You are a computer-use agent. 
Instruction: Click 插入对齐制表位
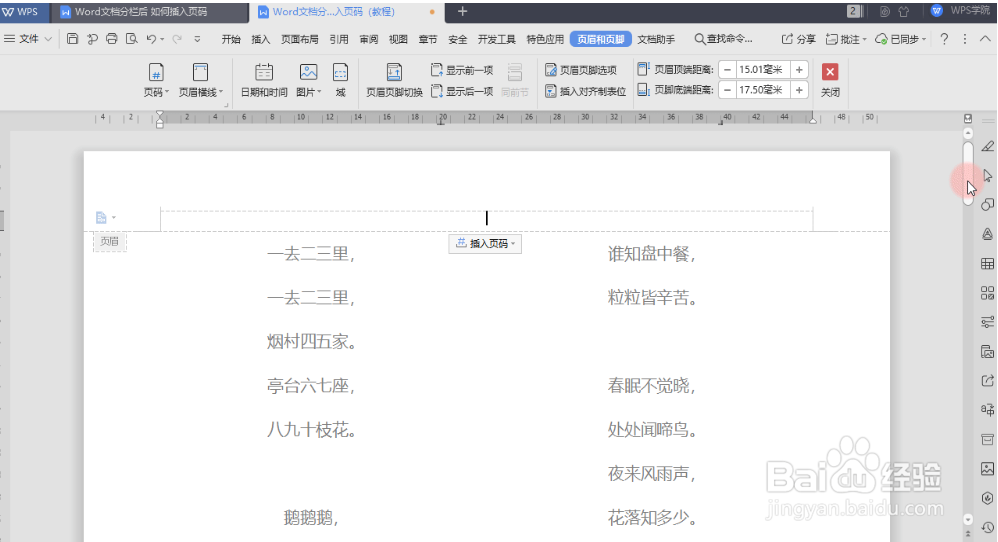click(586, 91)
